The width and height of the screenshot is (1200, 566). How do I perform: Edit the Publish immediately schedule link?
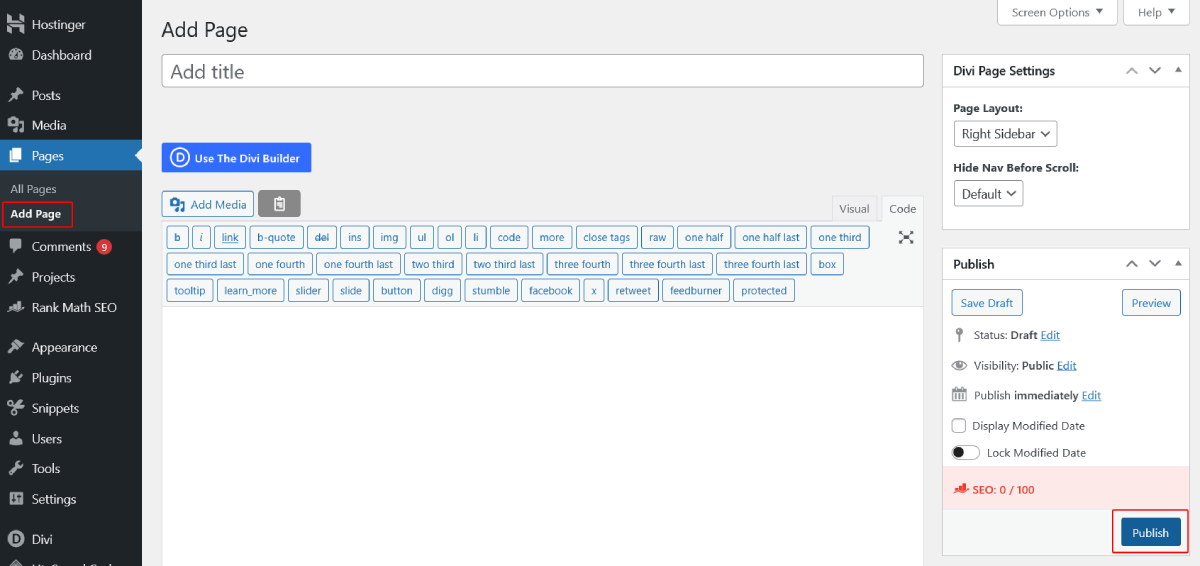[x=1091, y=395]
